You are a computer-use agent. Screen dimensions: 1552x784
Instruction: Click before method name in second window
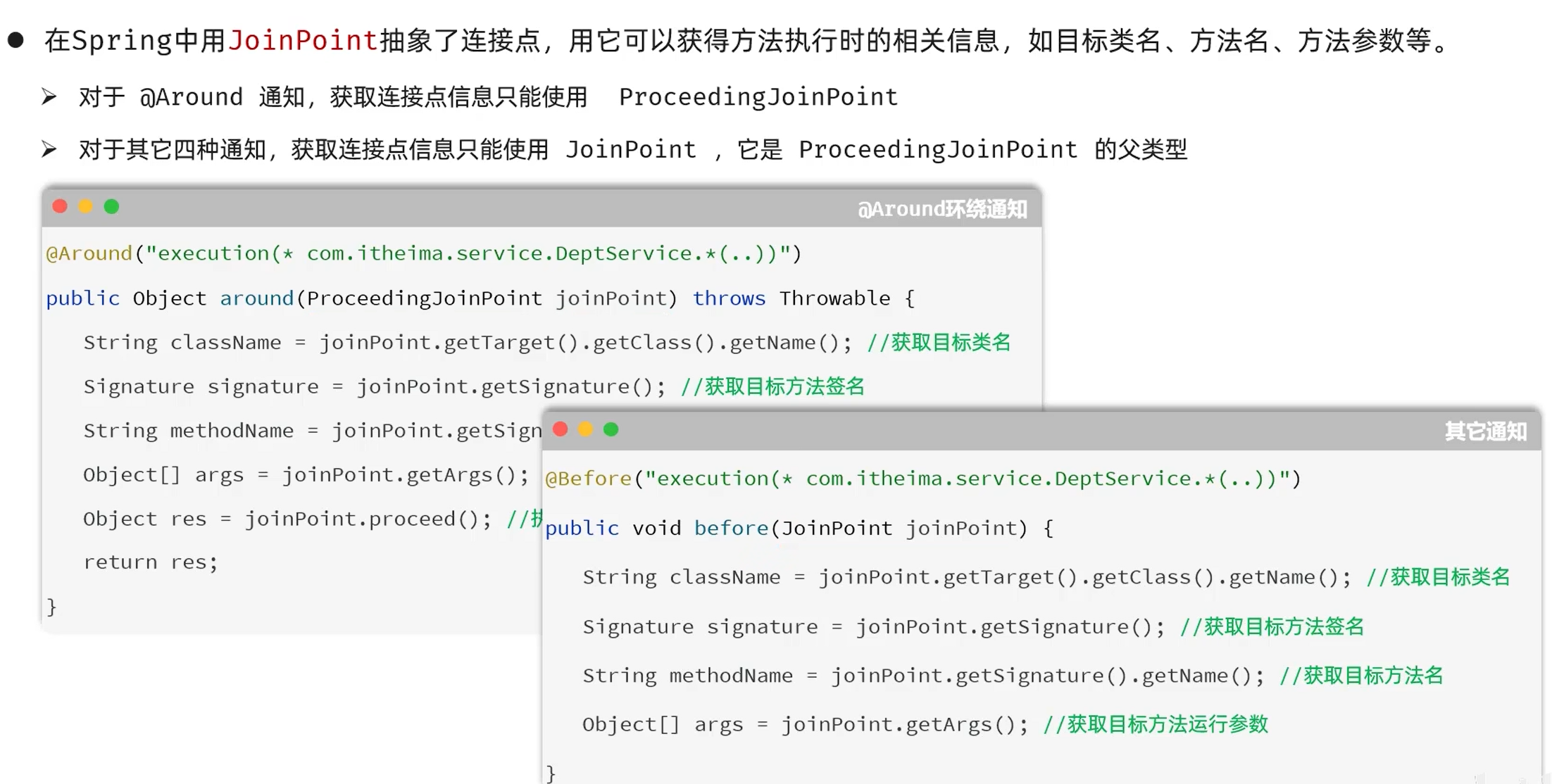[730, 528]
